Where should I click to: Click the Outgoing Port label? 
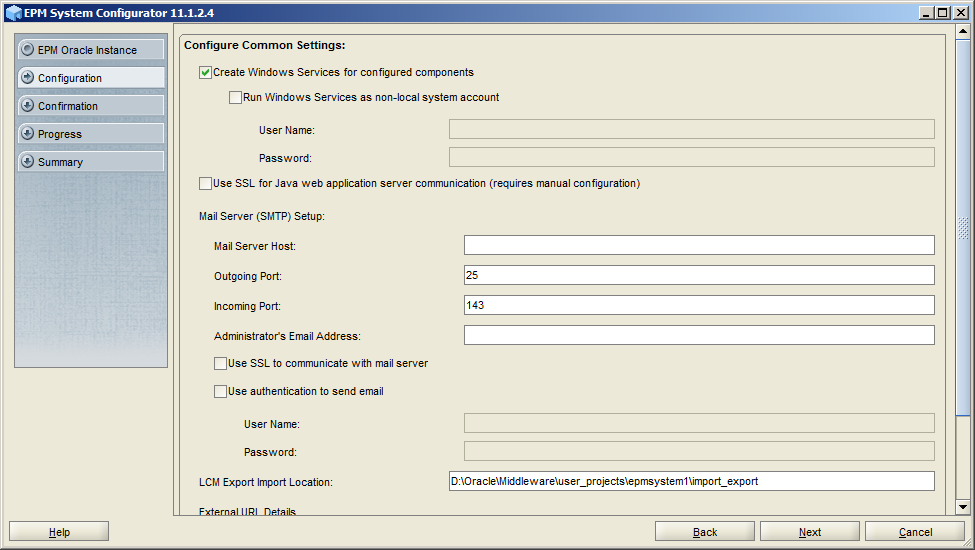tap(247, 277)
